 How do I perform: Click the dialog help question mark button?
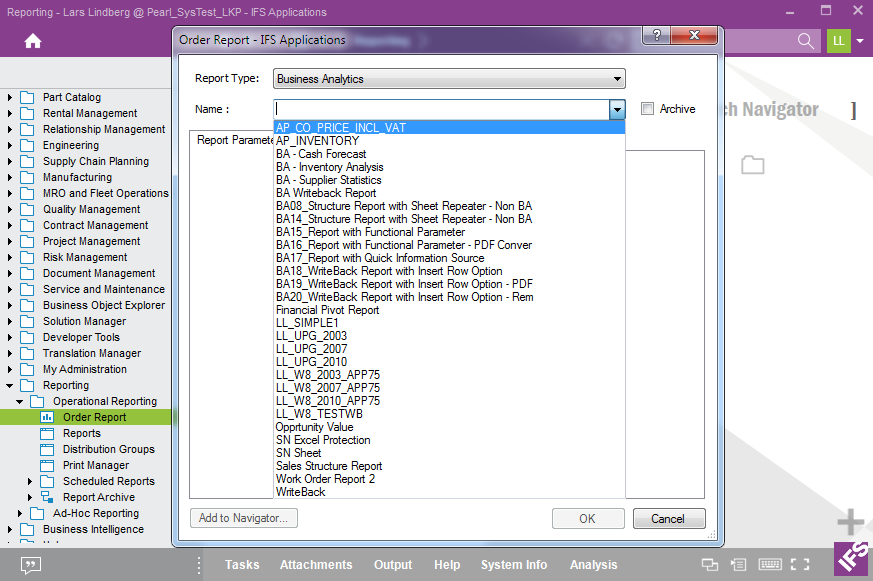657,35
